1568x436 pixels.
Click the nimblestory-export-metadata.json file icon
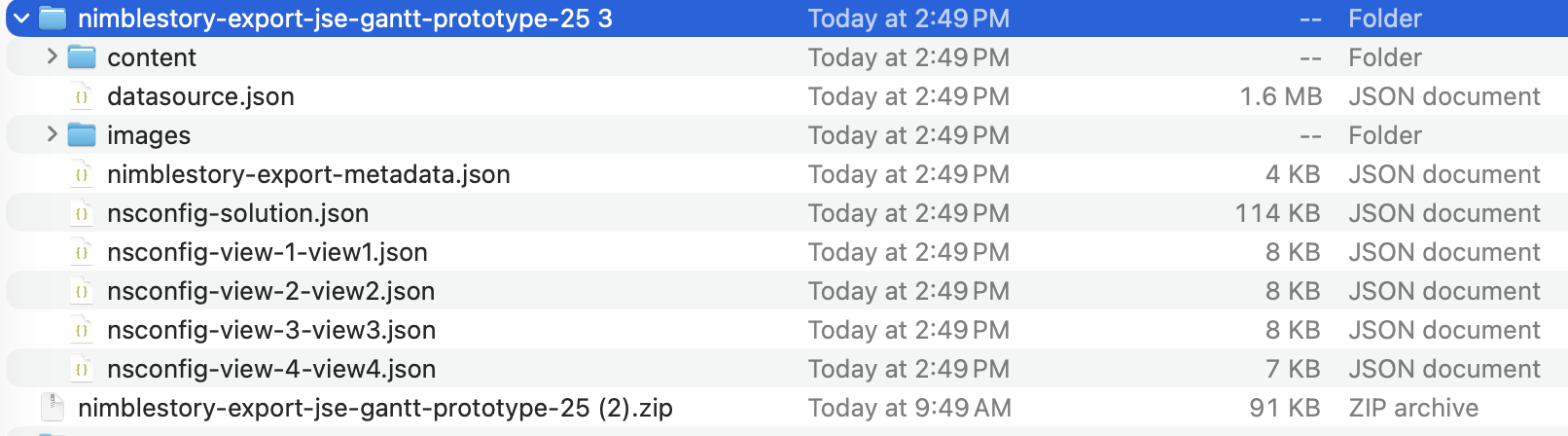[x=82, y=174]
